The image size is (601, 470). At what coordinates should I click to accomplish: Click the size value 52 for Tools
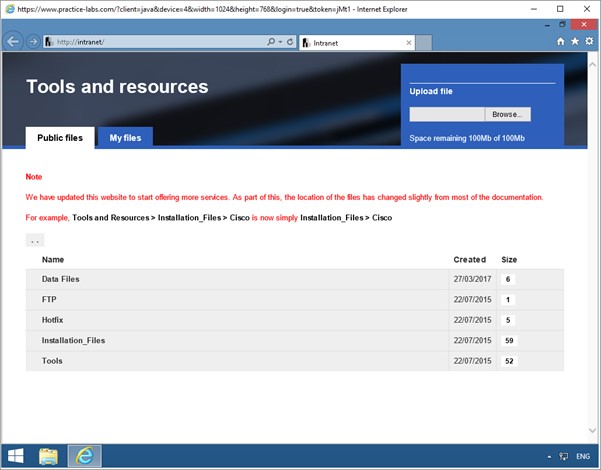(509, 361)
